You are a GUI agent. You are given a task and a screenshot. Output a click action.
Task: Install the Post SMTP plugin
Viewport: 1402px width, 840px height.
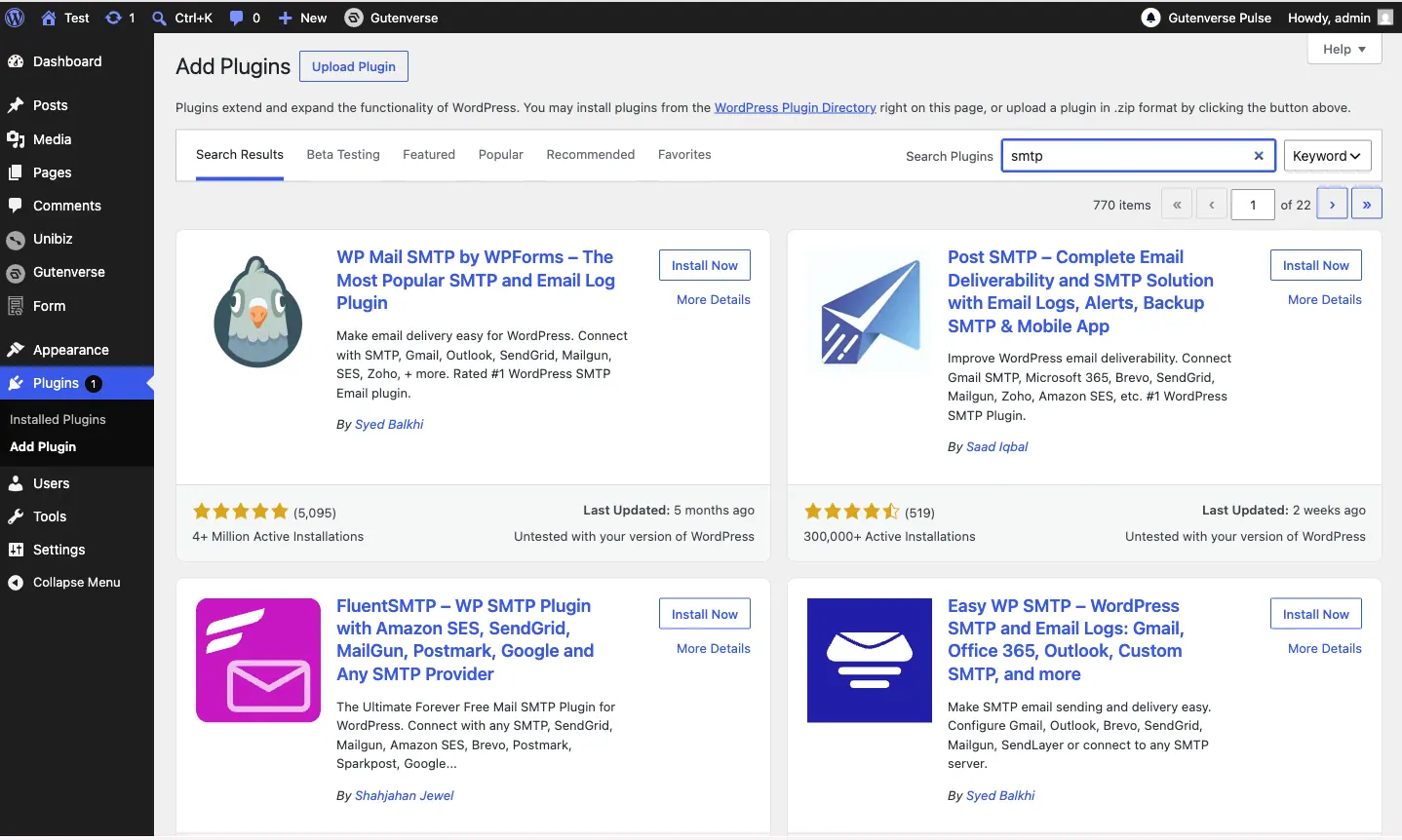pyautogui.click(x=1316, y=266)
